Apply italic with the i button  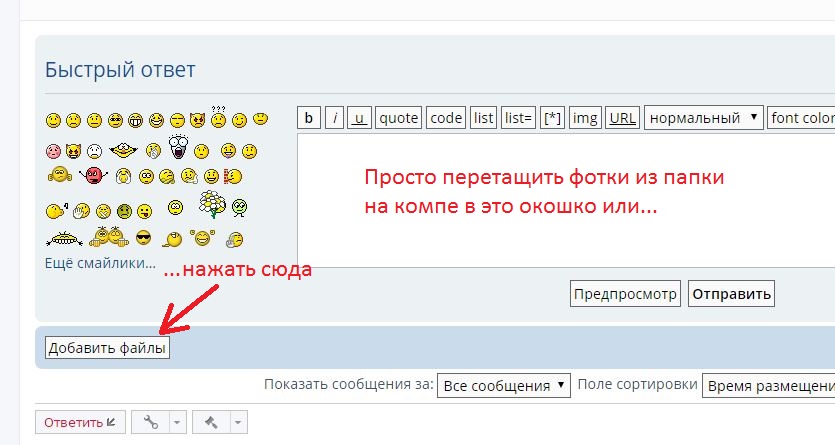[334, 118]
